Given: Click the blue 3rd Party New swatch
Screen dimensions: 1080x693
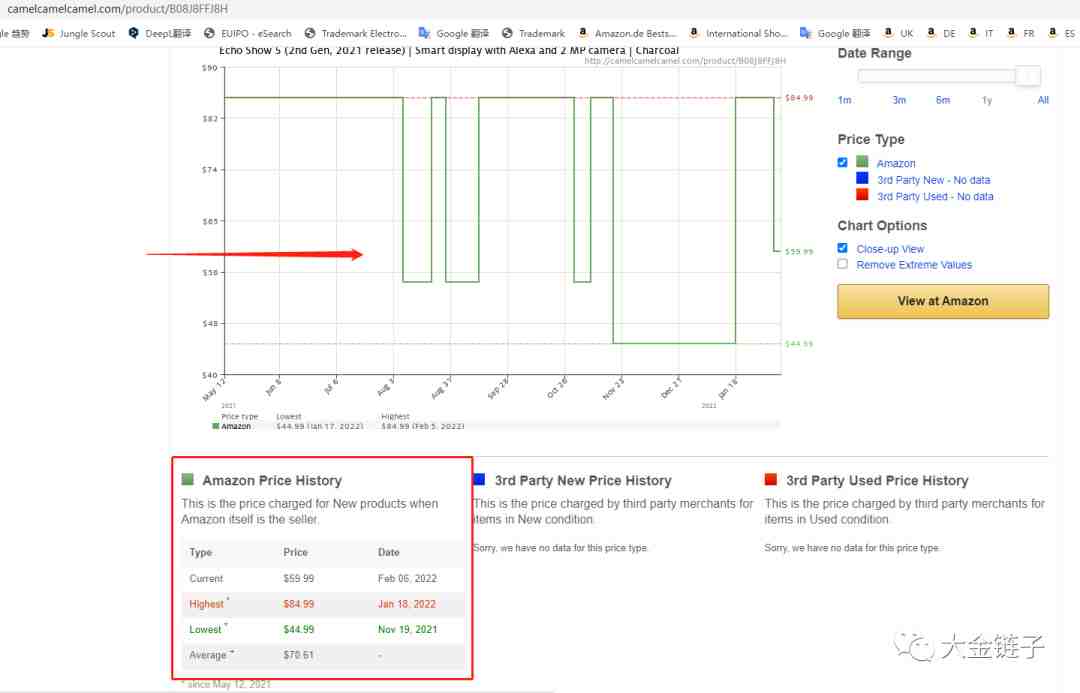Looking at the screenshot, I should click(862, 178).
